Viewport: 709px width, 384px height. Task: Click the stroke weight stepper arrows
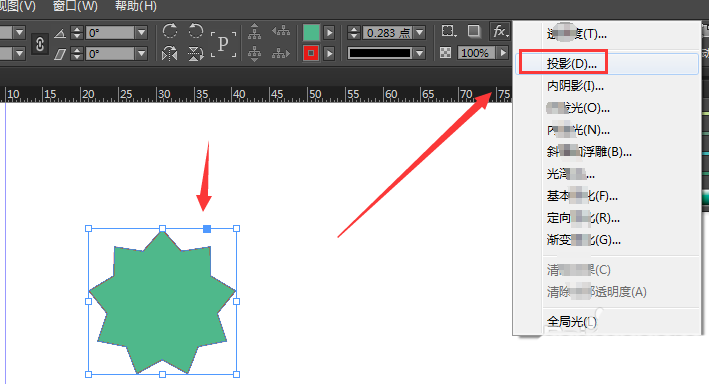click(354, 33)
